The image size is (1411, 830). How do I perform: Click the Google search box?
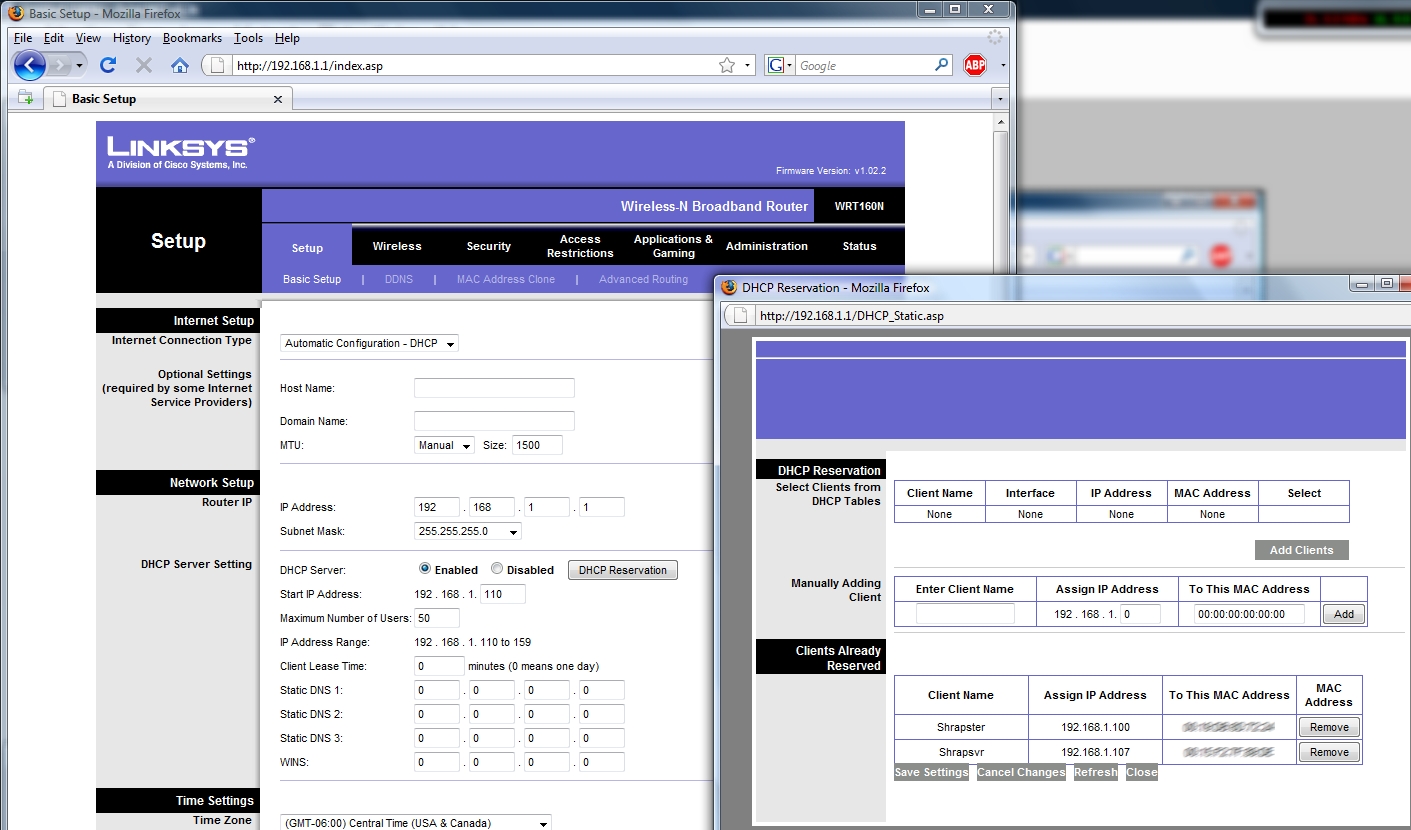[863, 66]
